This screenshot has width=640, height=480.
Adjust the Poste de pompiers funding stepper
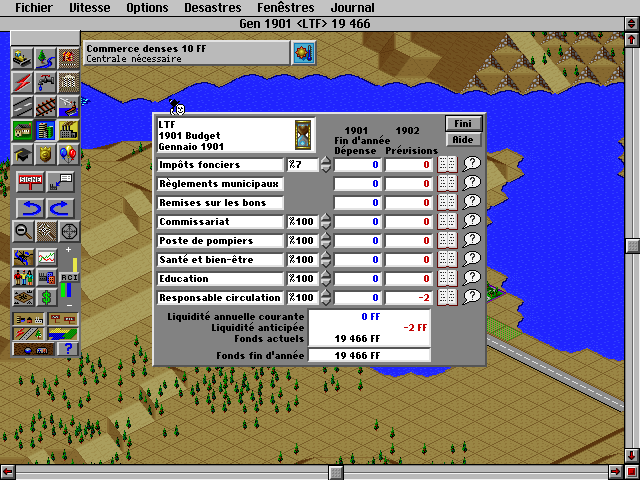click(325, 240)
